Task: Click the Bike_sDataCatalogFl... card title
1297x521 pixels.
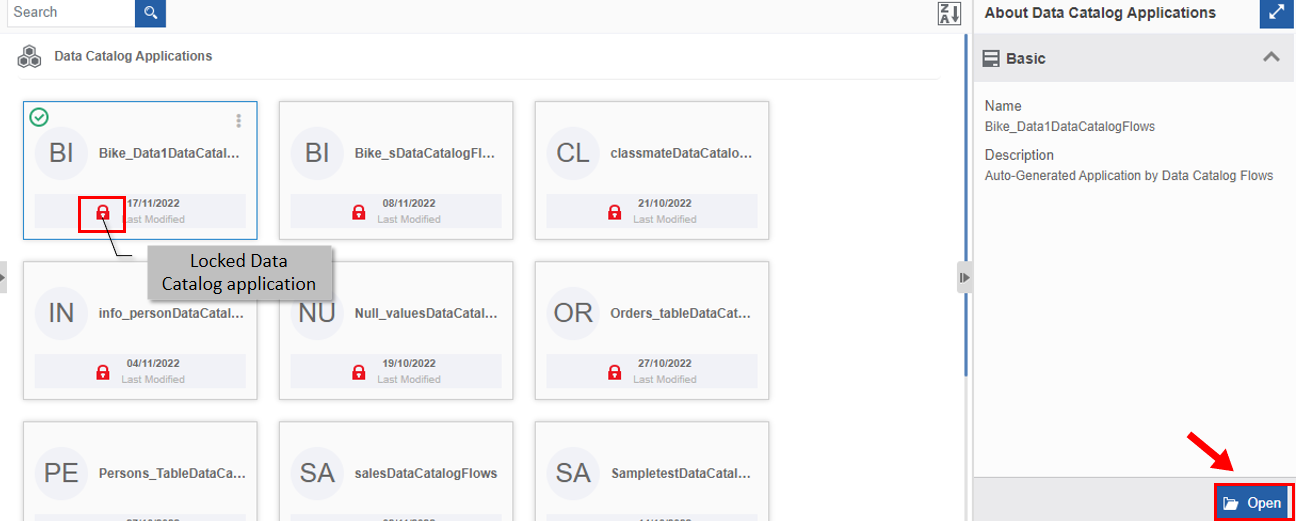Action: [426, 154]
